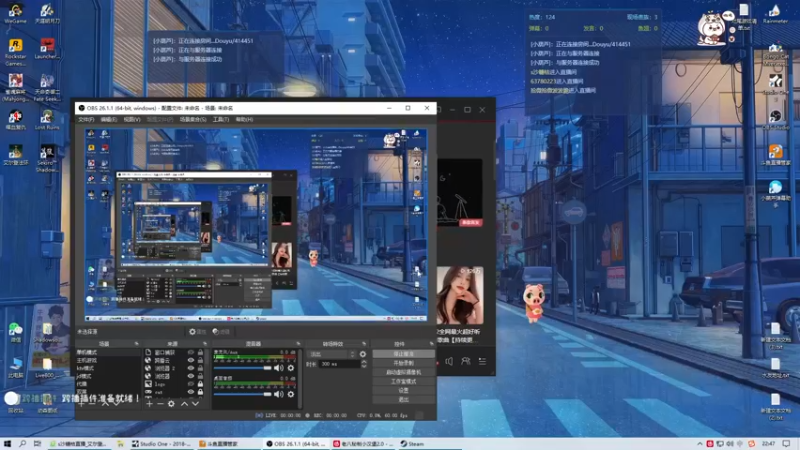This screenshot has height=450, width=800.
Task: Mute the 桌面音频 speaker icon in the mixer
Action: (278, 394)
